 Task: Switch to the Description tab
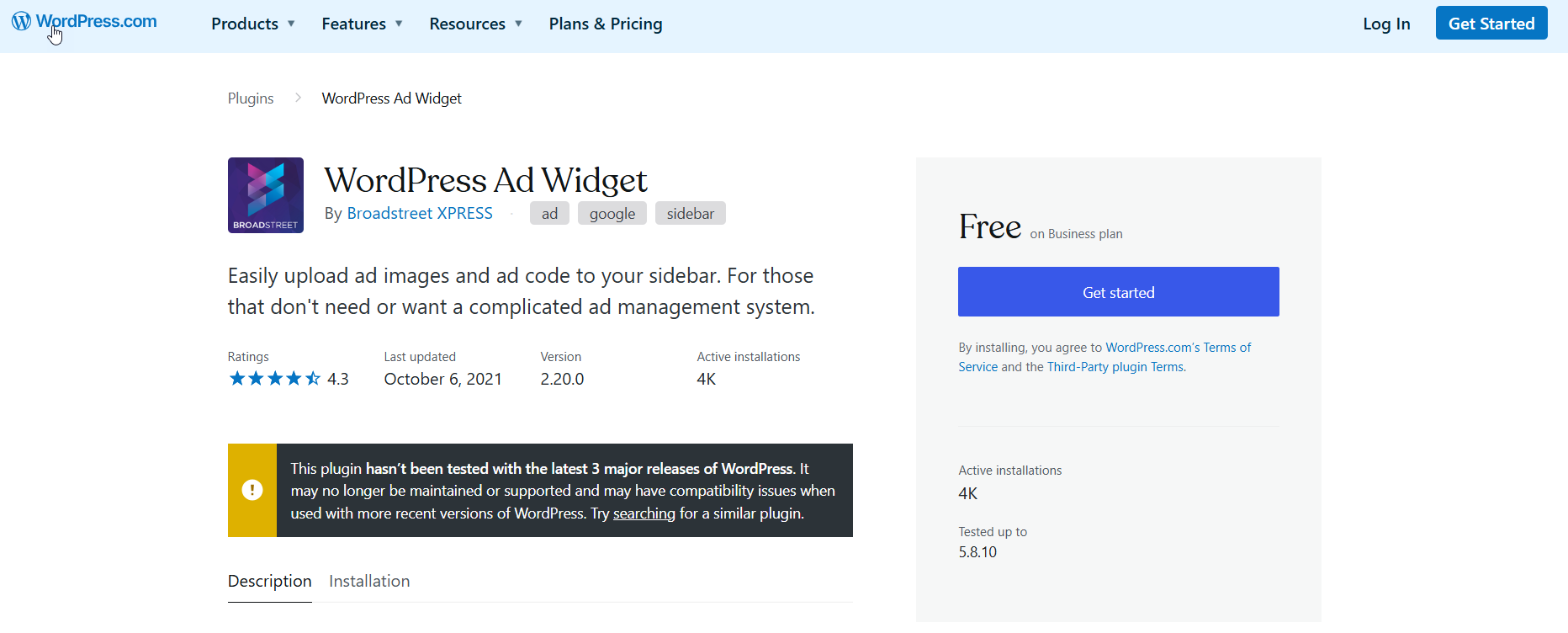(x=270, y=582)
